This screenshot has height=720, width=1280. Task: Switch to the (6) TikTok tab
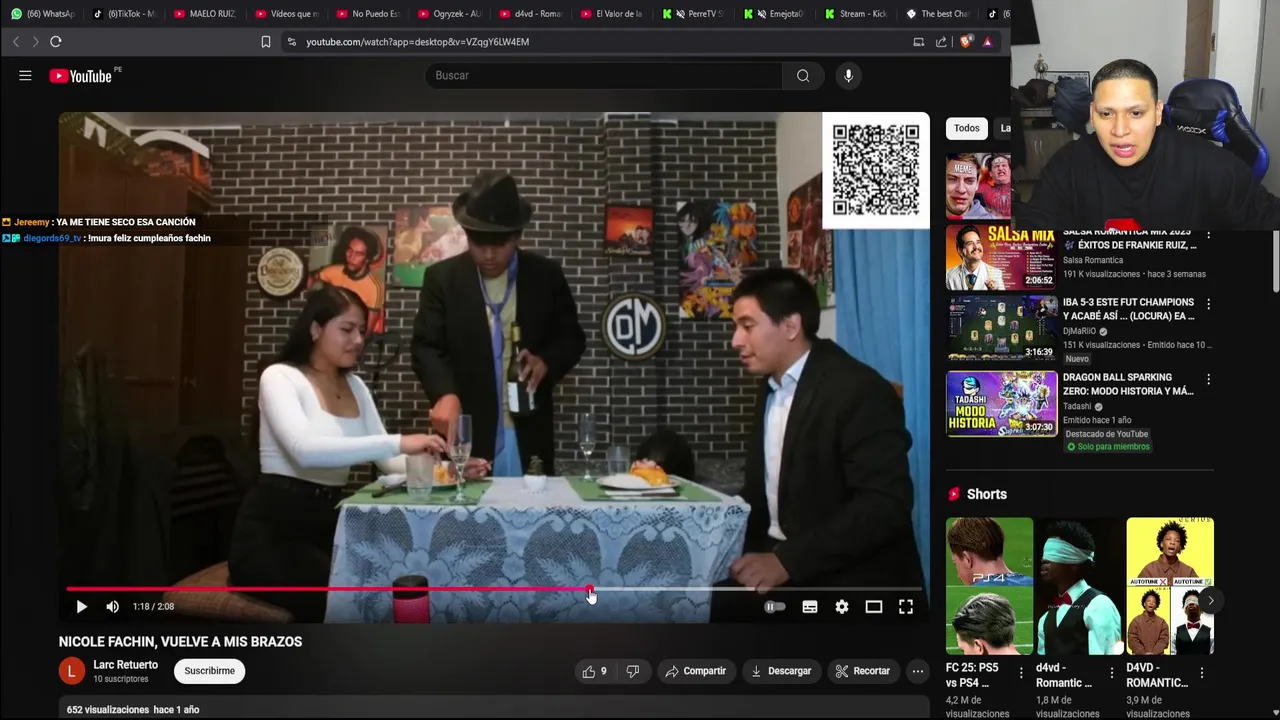125,14
